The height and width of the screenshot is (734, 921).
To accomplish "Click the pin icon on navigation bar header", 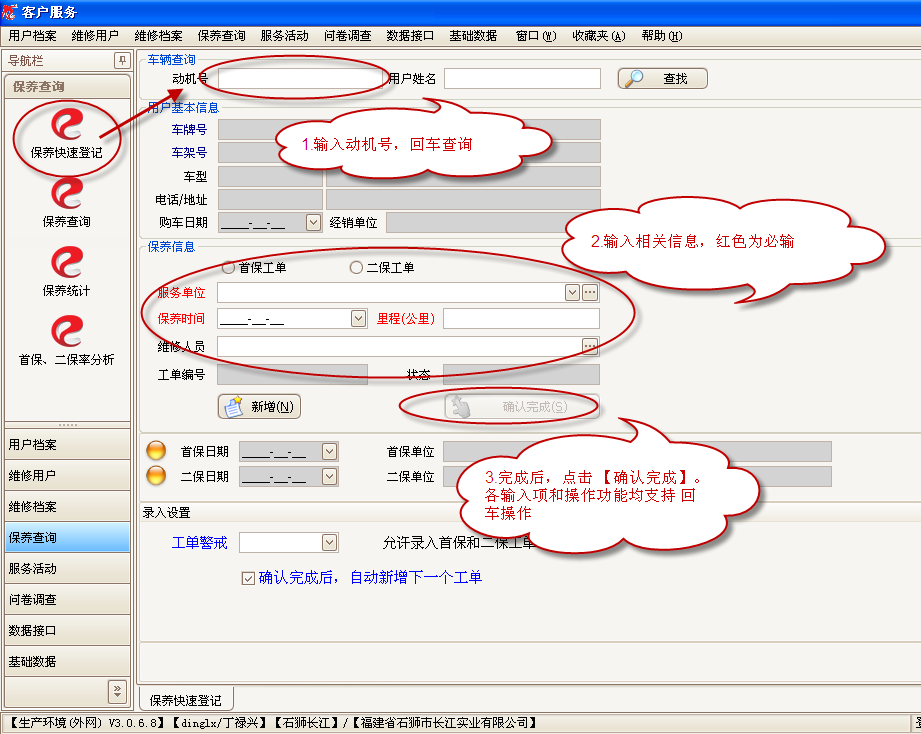I will (x=122, y=61).
